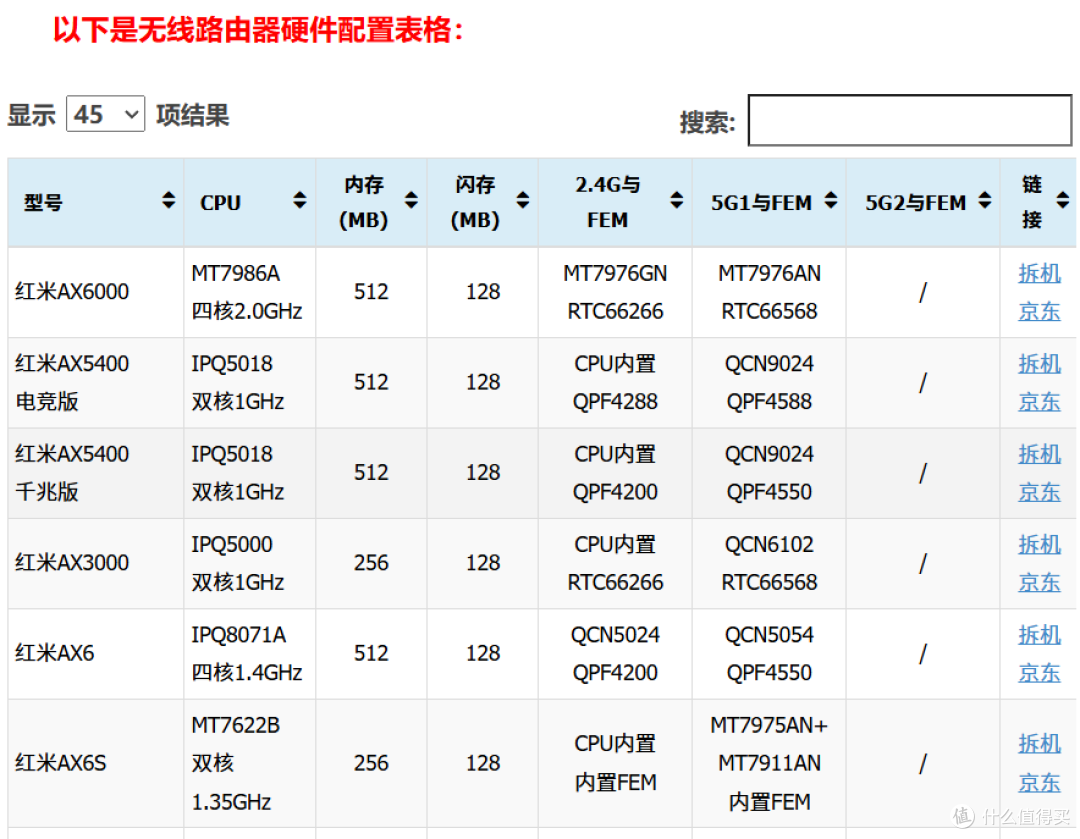Select the 红米AX3000 model cell
This screenshot has height=839, width=1080.
click(96, 563)
